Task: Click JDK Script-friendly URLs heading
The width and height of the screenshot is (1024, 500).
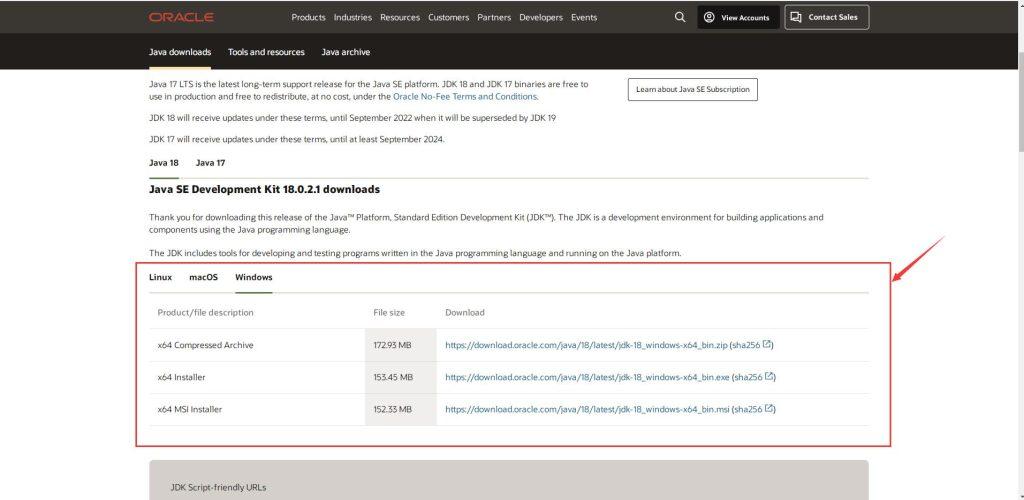Action: [218, 488]
